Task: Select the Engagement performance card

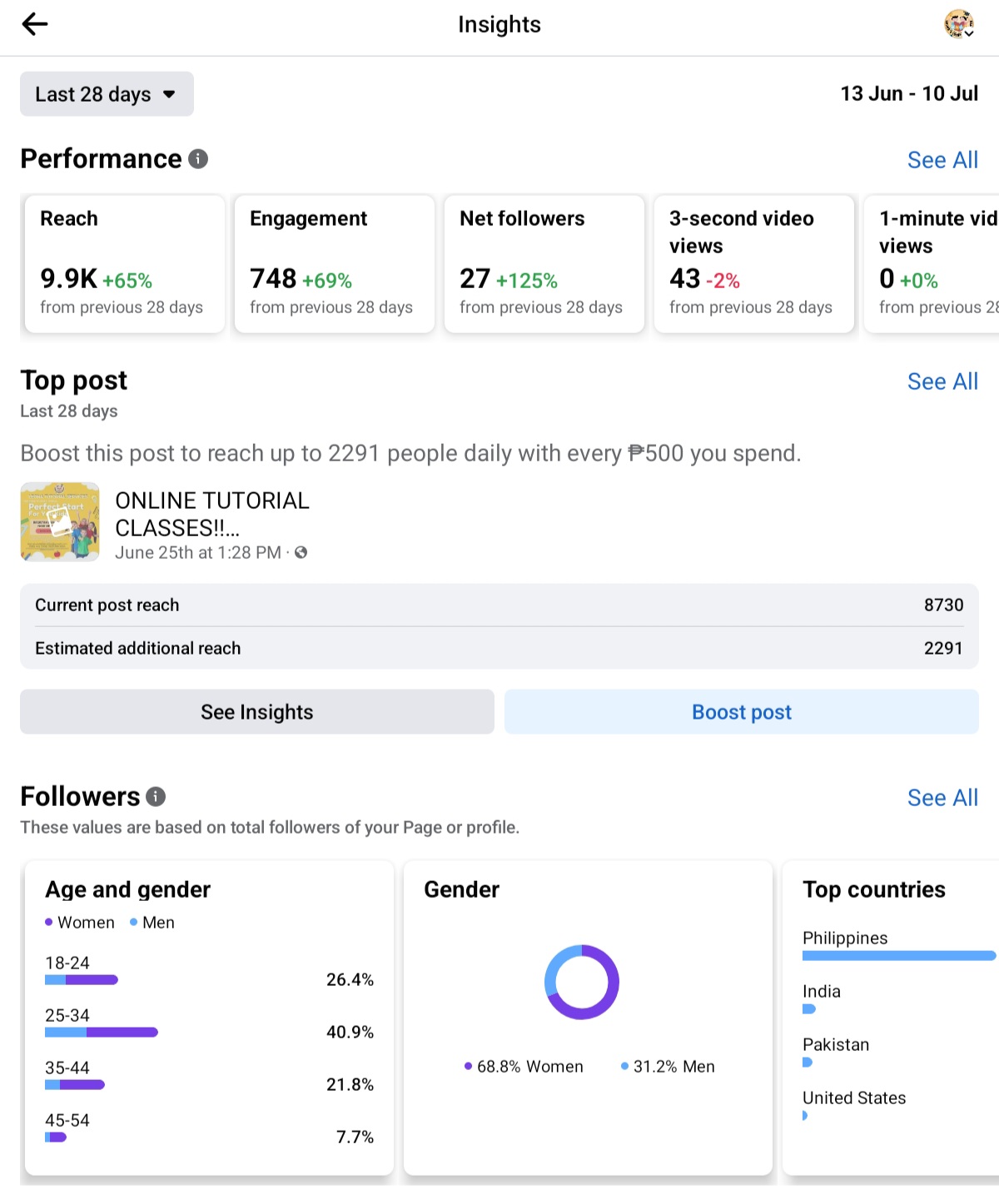Action: pyautogui.click(x=335, y=263)
